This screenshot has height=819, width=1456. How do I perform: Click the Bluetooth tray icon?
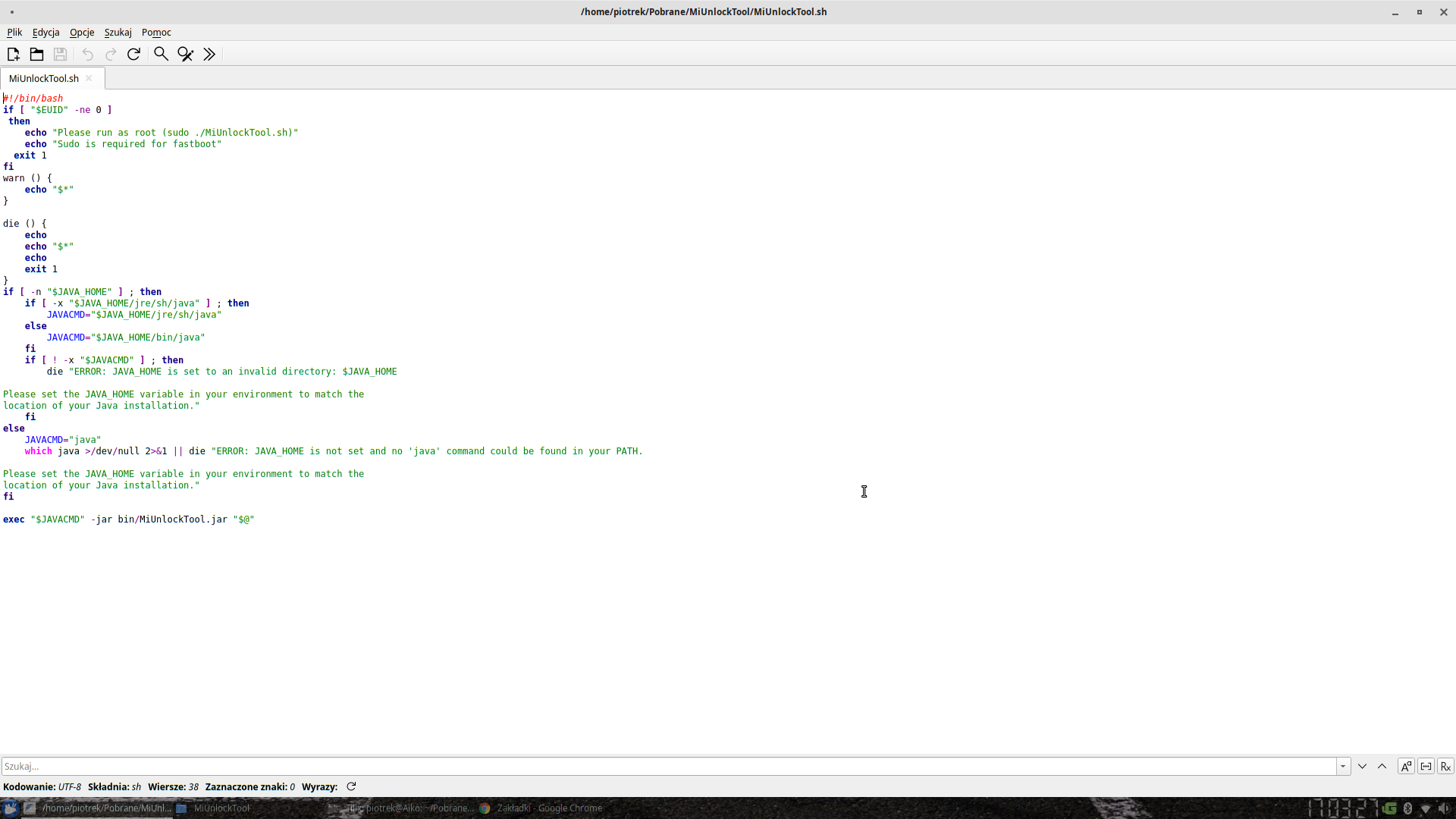1407,808
